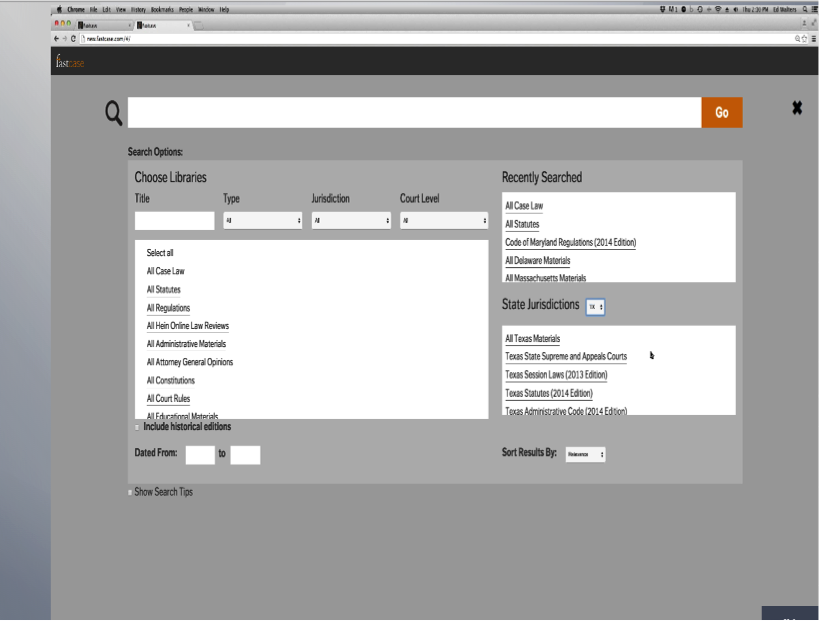Open the Chrome menu in the menu bar
Viewport: 819px width, 621px height.
(x=76, y=9)
